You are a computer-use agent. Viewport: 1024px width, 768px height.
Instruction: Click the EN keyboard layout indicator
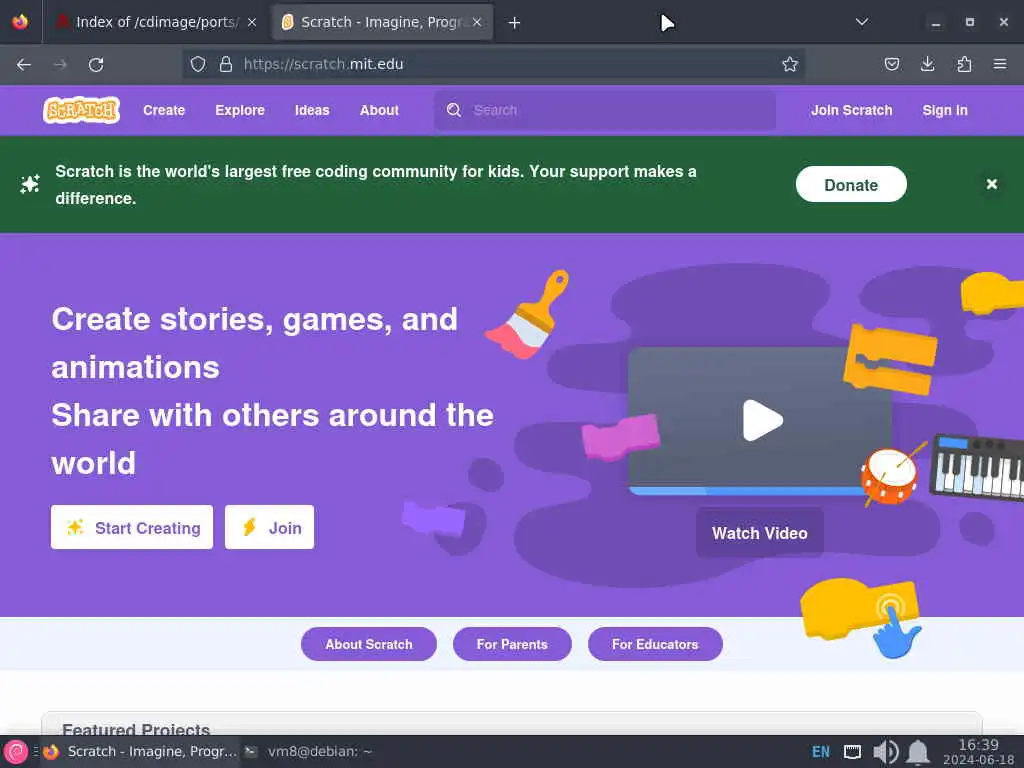coord(821,752)
